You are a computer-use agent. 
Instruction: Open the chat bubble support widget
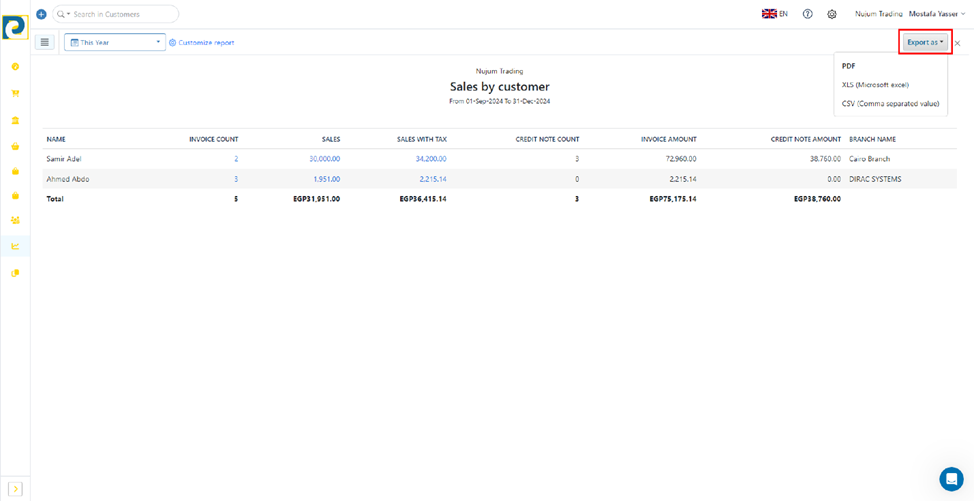tap(951, 479)
